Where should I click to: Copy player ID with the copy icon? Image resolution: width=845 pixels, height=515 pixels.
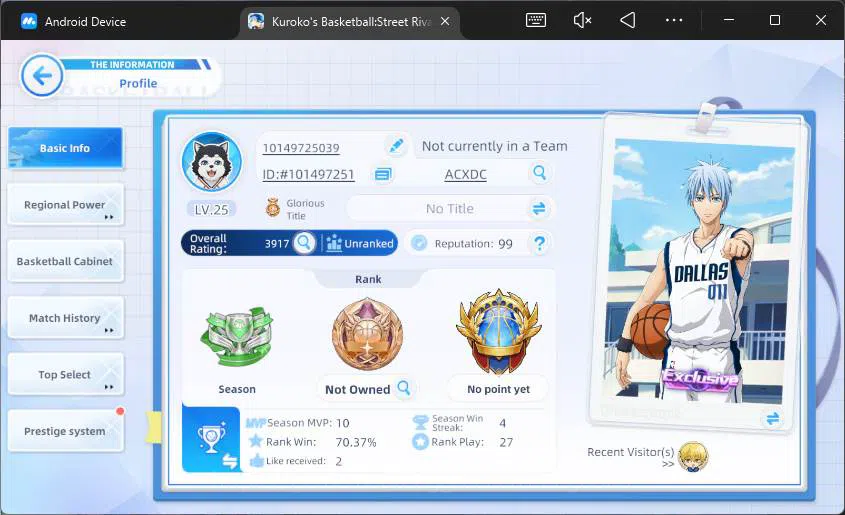tap(383, 175)
